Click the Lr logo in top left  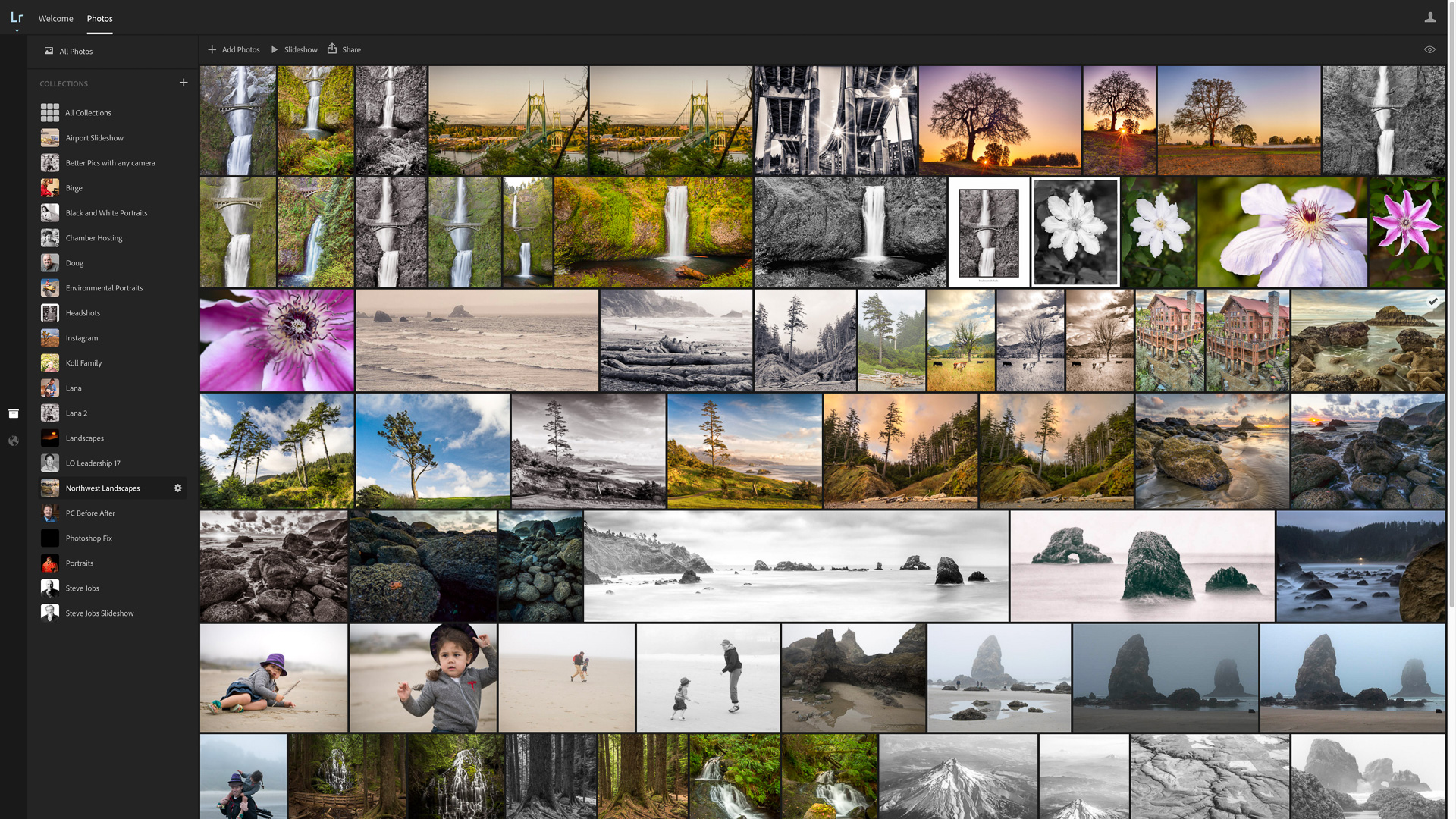pyautogui.click(x=17, y=16)
